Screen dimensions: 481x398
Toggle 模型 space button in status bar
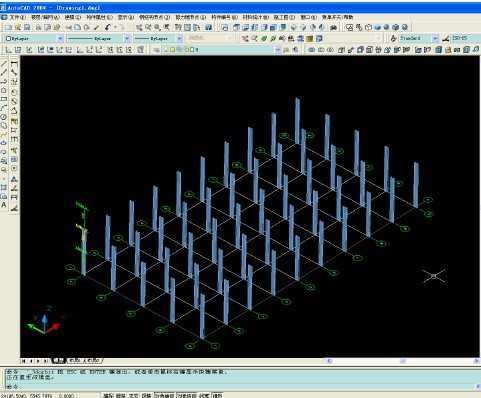tap(217, 395)
